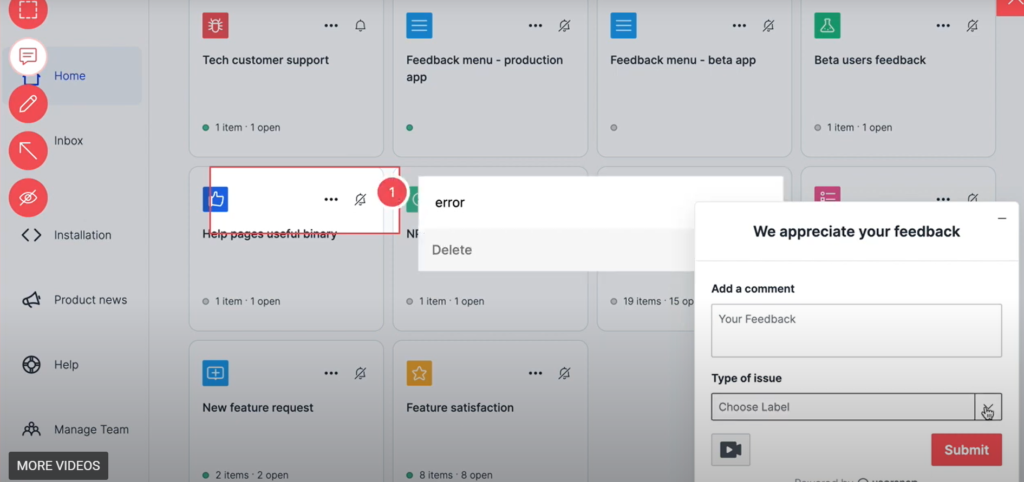The image size is (1024, 482).
Task: Click the hide/blur eye tool
Action: (x=28, y=198)
